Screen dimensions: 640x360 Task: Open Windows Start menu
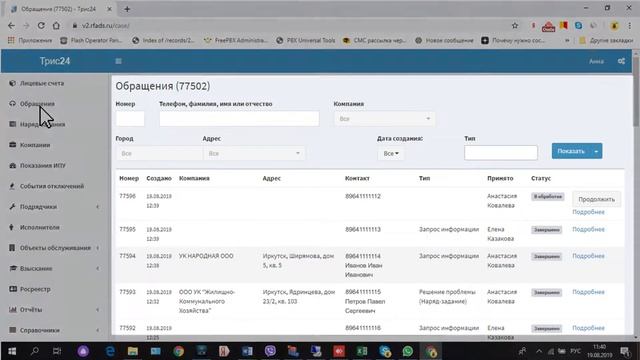click(12, 351)
